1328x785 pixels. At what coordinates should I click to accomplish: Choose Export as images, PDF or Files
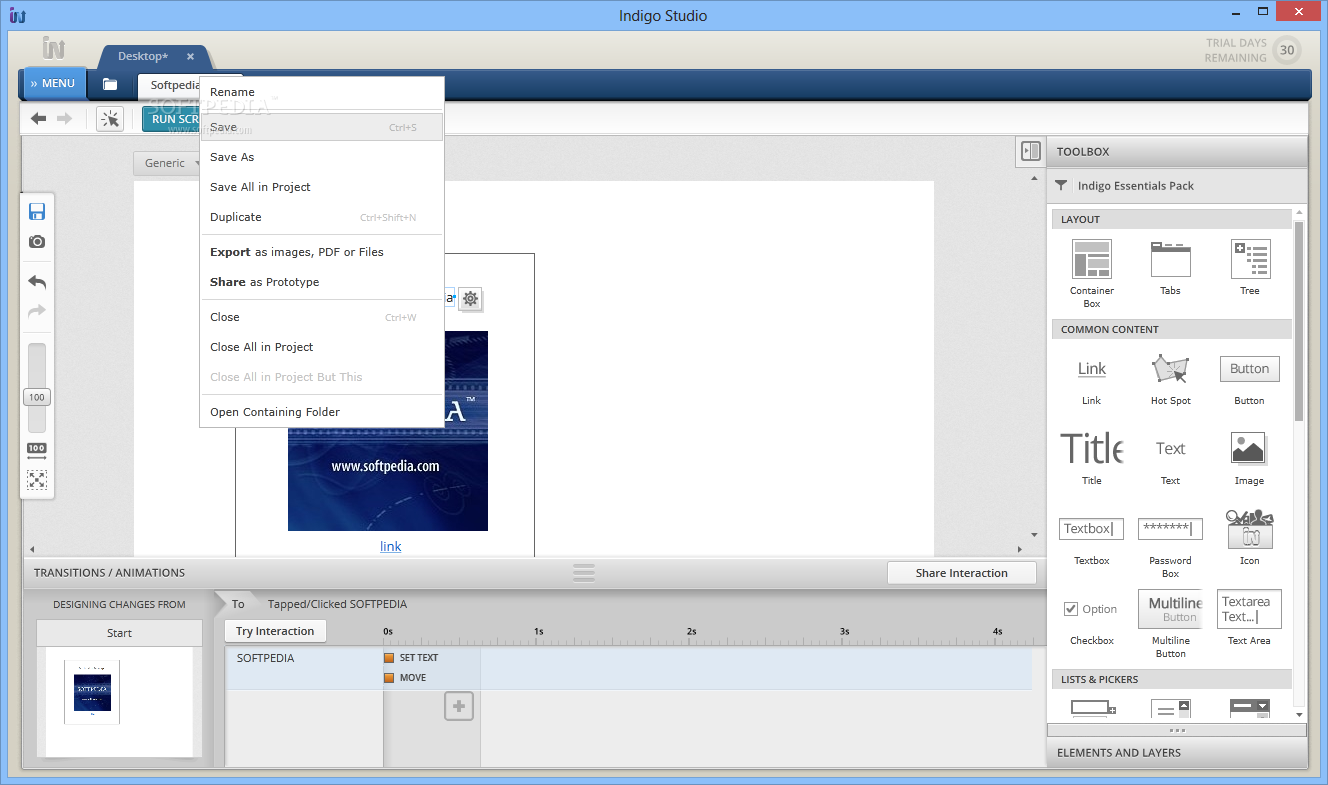[x=322, y=252]
